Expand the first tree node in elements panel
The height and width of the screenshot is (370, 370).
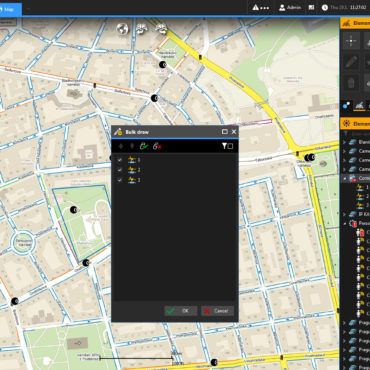[x=344, y=142]
